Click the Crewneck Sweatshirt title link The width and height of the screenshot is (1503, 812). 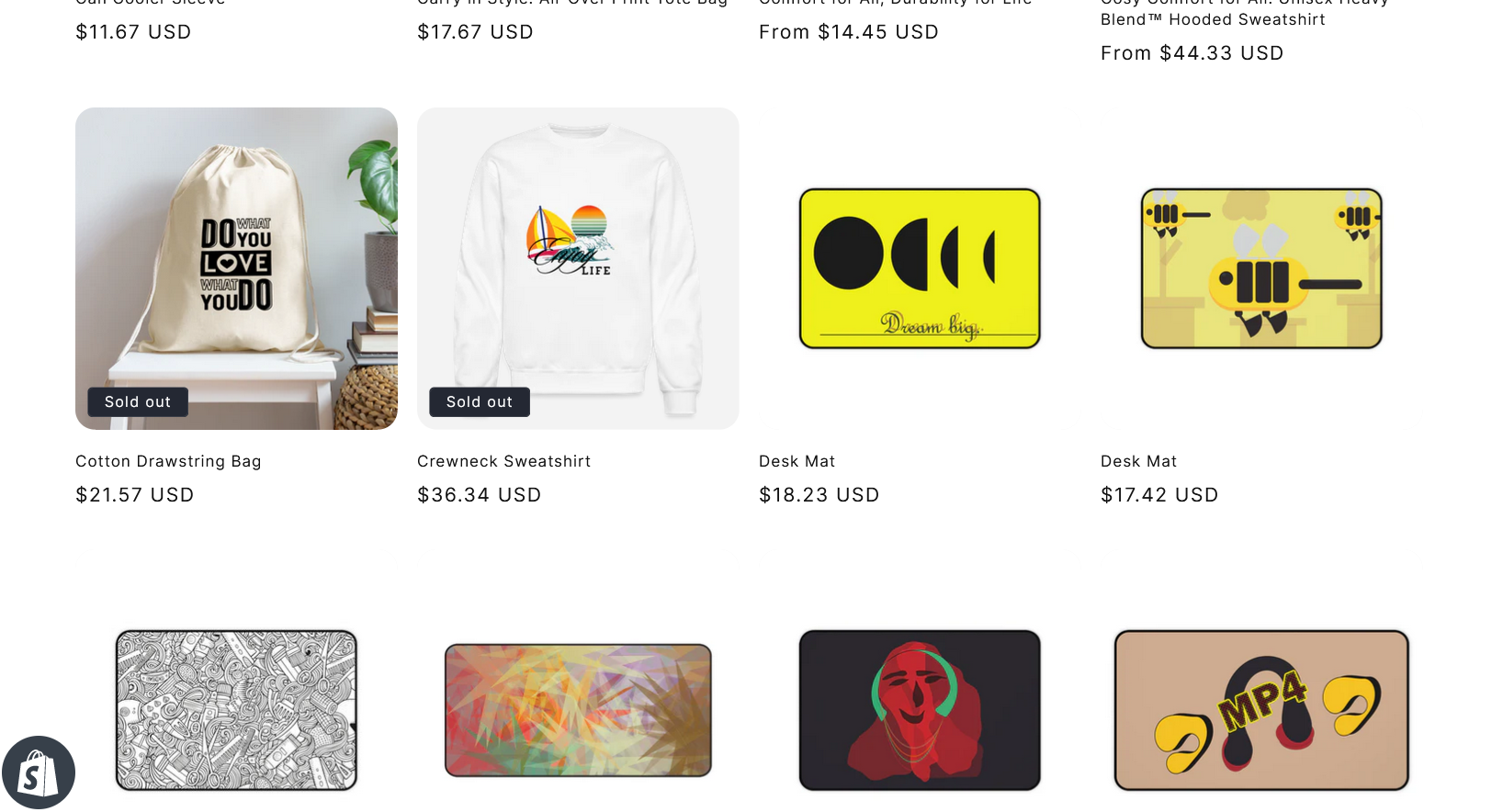coord(503,461)
